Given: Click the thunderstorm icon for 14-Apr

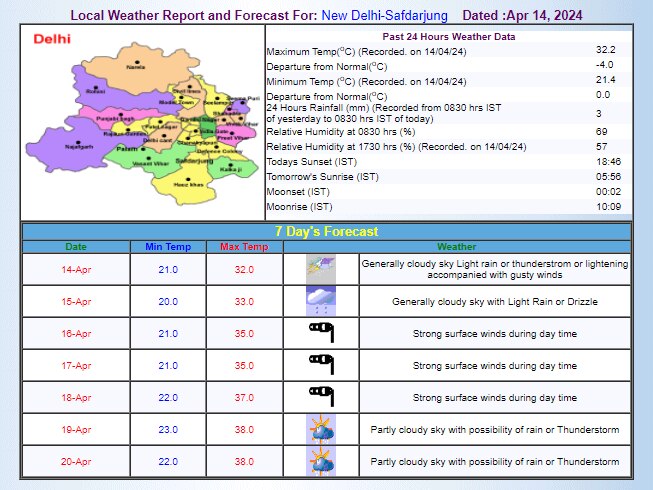Looking at the screenshot, I should click(x=321, y=269).
